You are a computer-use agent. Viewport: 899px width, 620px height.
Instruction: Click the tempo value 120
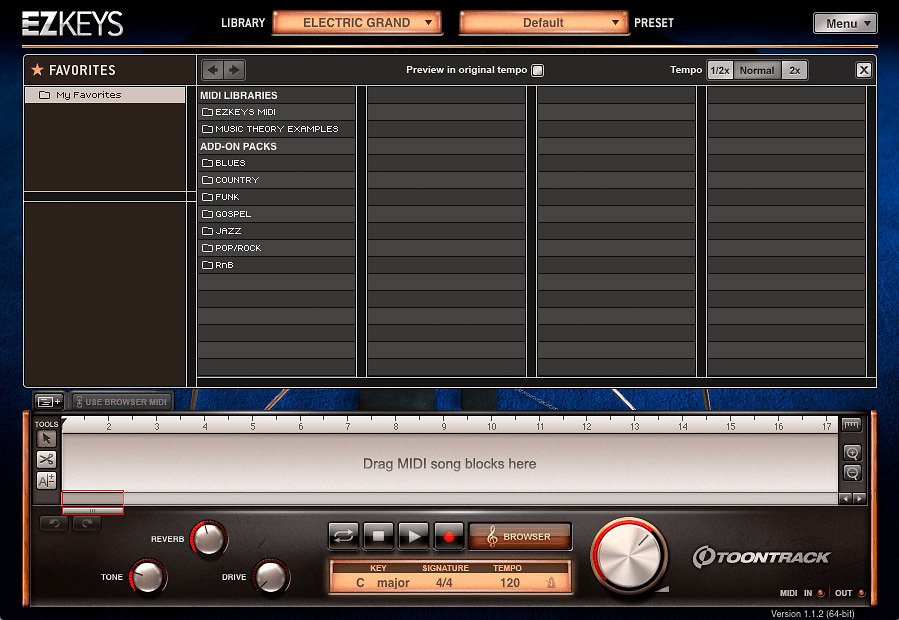510,583
